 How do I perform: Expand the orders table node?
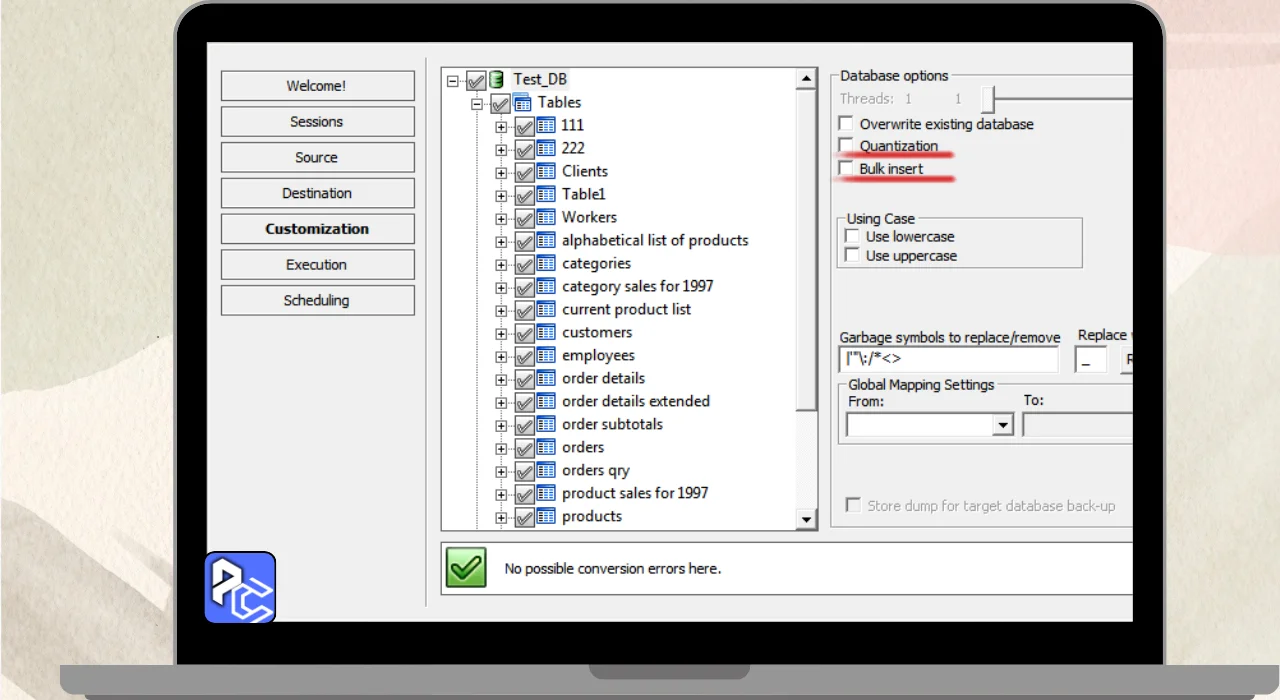click(x=501, y=448)
